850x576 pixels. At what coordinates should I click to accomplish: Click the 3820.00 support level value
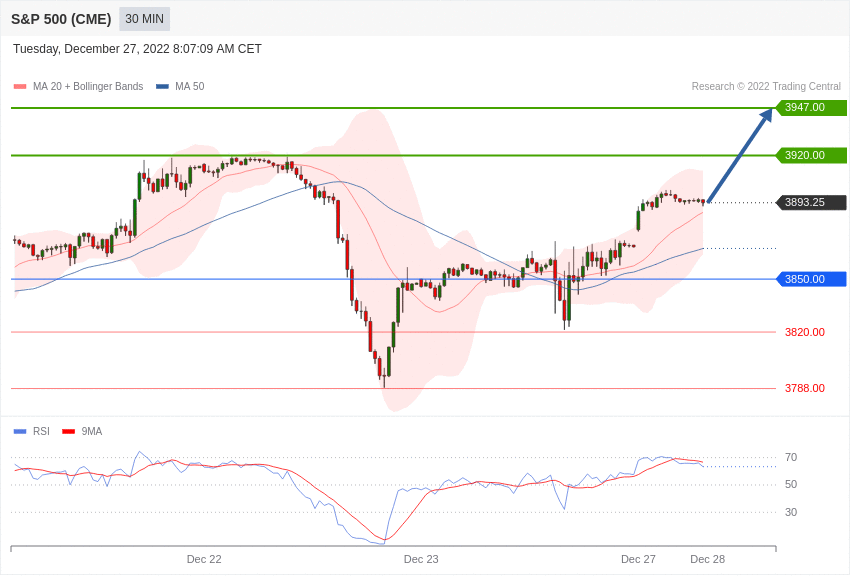click(804, 332)
